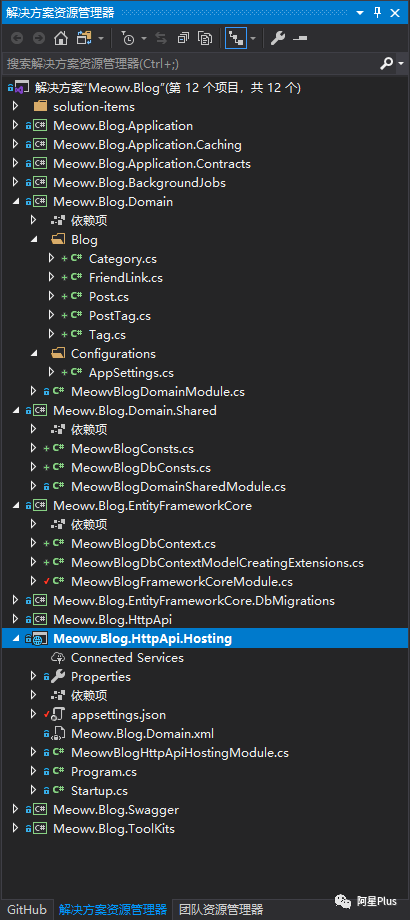Click the search magnifier icon
The height and width of the screenshot is (920, 410).
[387, 63]
